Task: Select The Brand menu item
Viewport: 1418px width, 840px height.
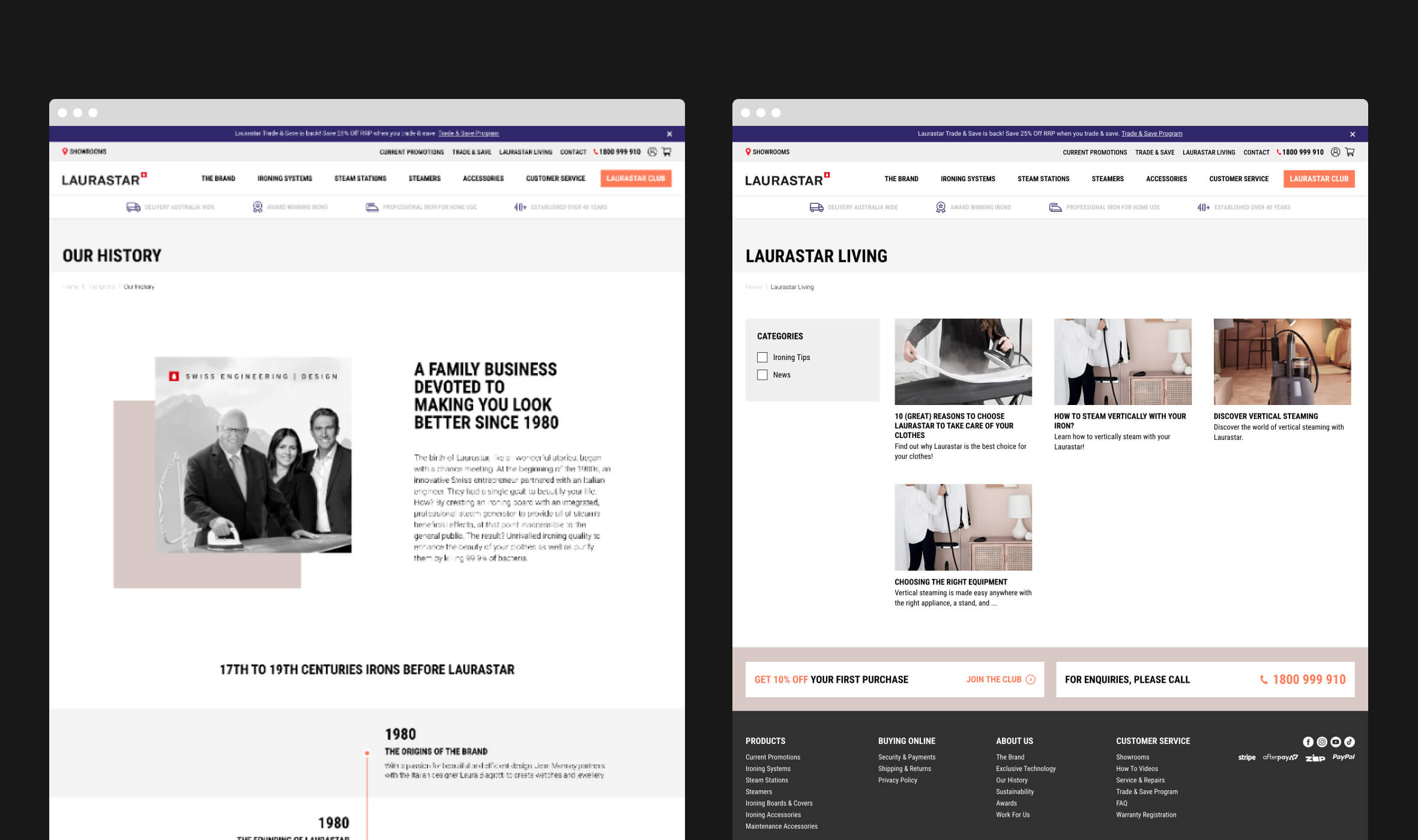Action: click(901, 179)
